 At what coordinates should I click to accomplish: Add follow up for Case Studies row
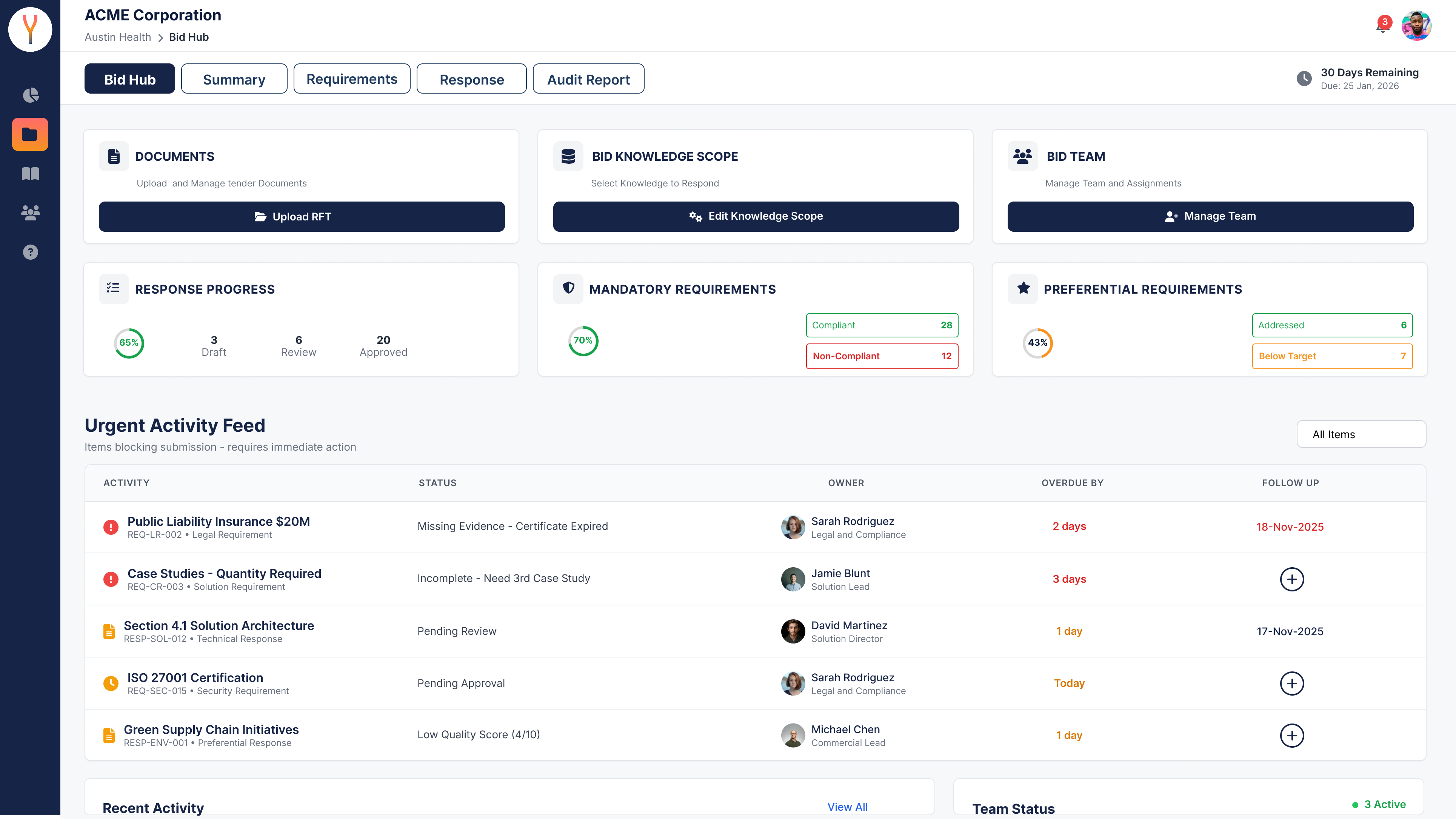coord(1291,579)
